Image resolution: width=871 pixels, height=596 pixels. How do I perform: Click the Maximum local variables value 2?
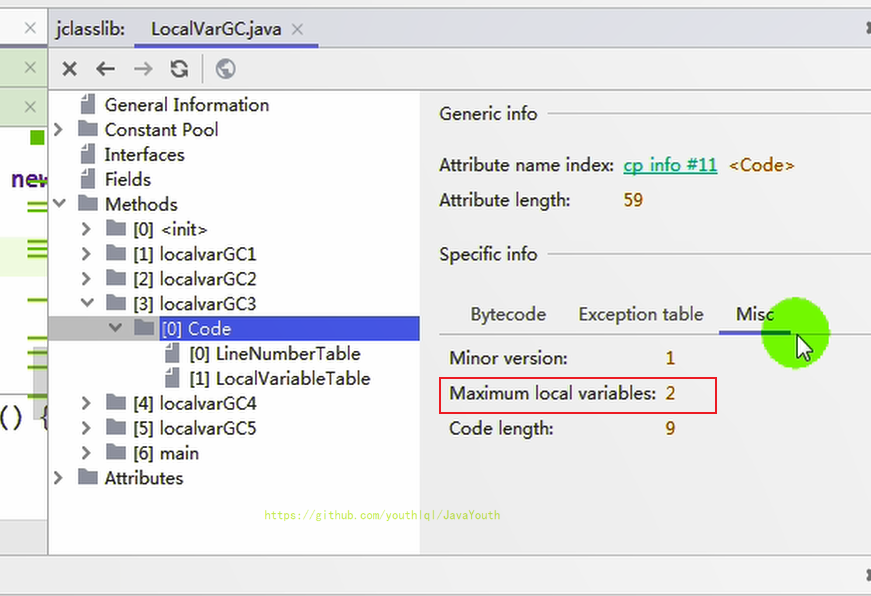[670, 393]
